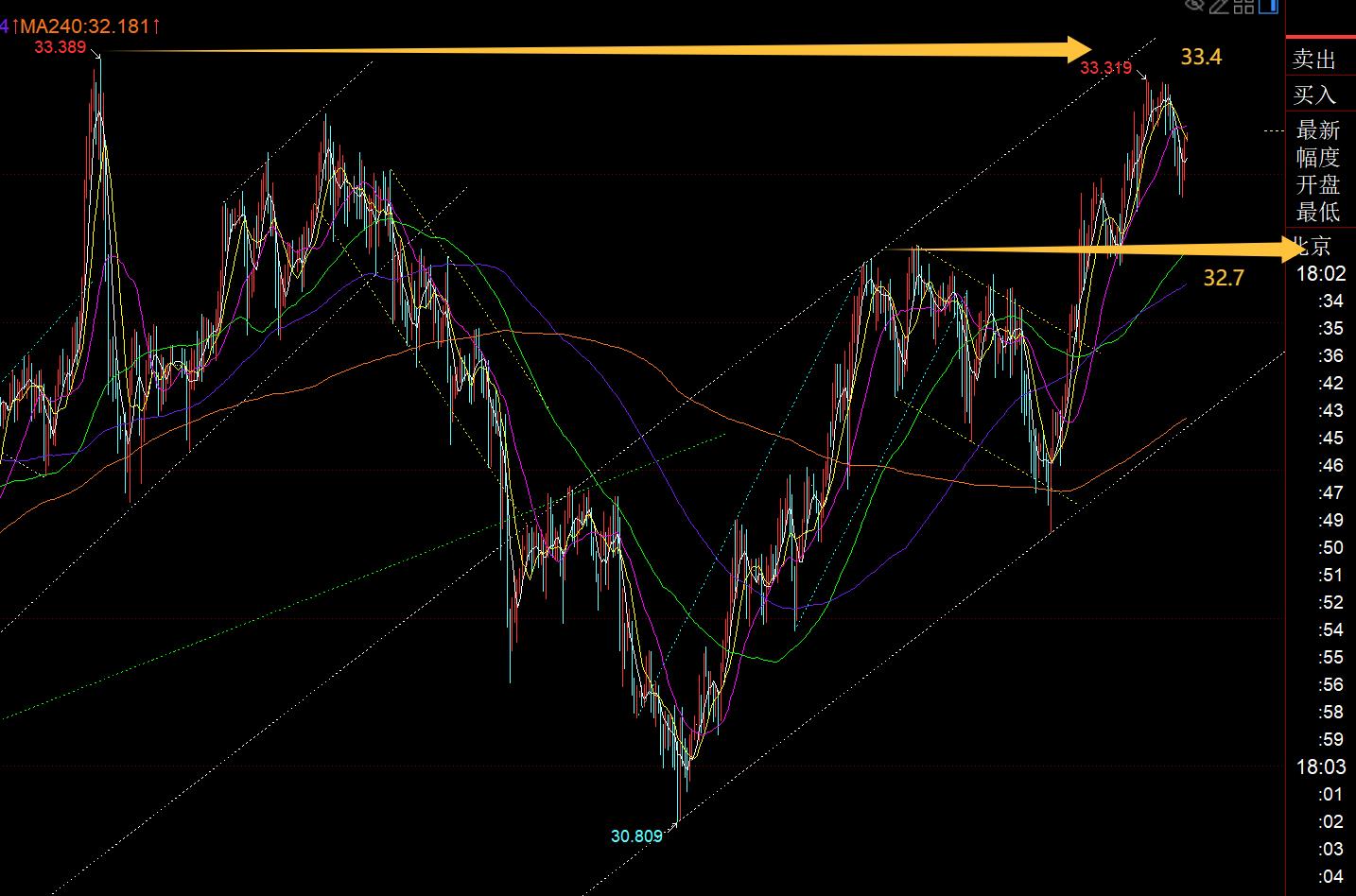Click the 33.389 high price marker
The height and width of the screenshot is (896, 1356).
pyautogui.click(x=61, y=46)
